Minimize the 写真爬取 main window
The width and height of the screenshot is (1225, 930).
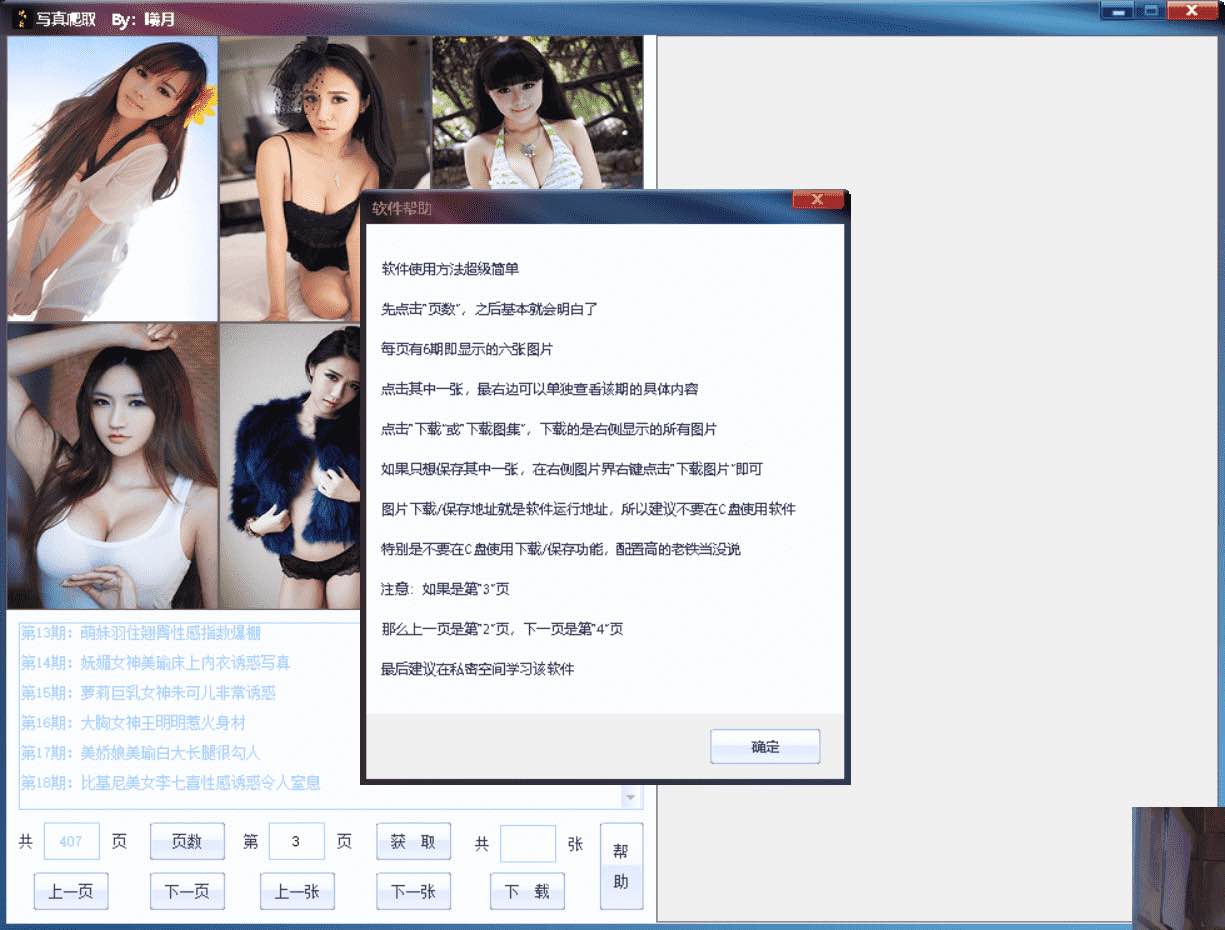(1119, 11)
